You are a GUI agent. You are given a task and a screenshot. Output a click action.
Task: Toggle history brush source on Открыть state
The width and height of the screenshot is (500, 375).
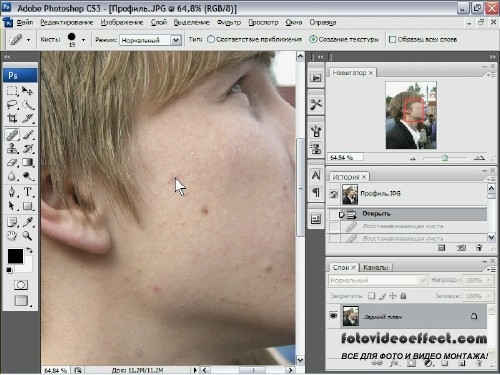[x=333, y=214]
